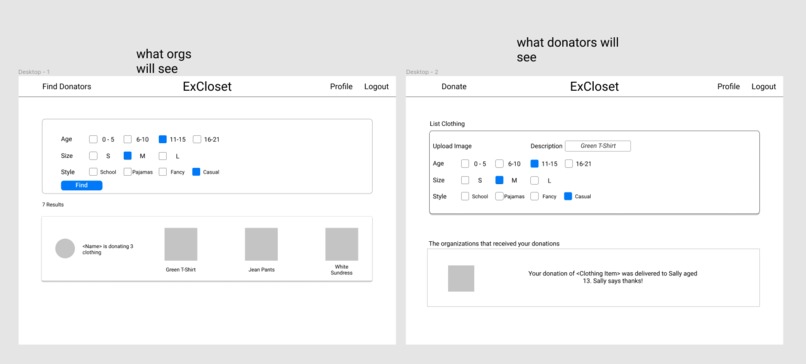The width and height of the screenshot is (806, 364).
Task: Check Fancy style in List Clothing form
Action: point(534,196)
